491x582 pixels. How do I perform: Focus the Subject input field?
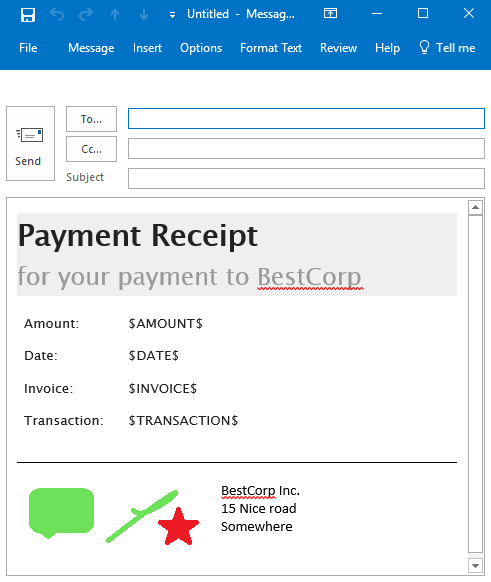306,178
